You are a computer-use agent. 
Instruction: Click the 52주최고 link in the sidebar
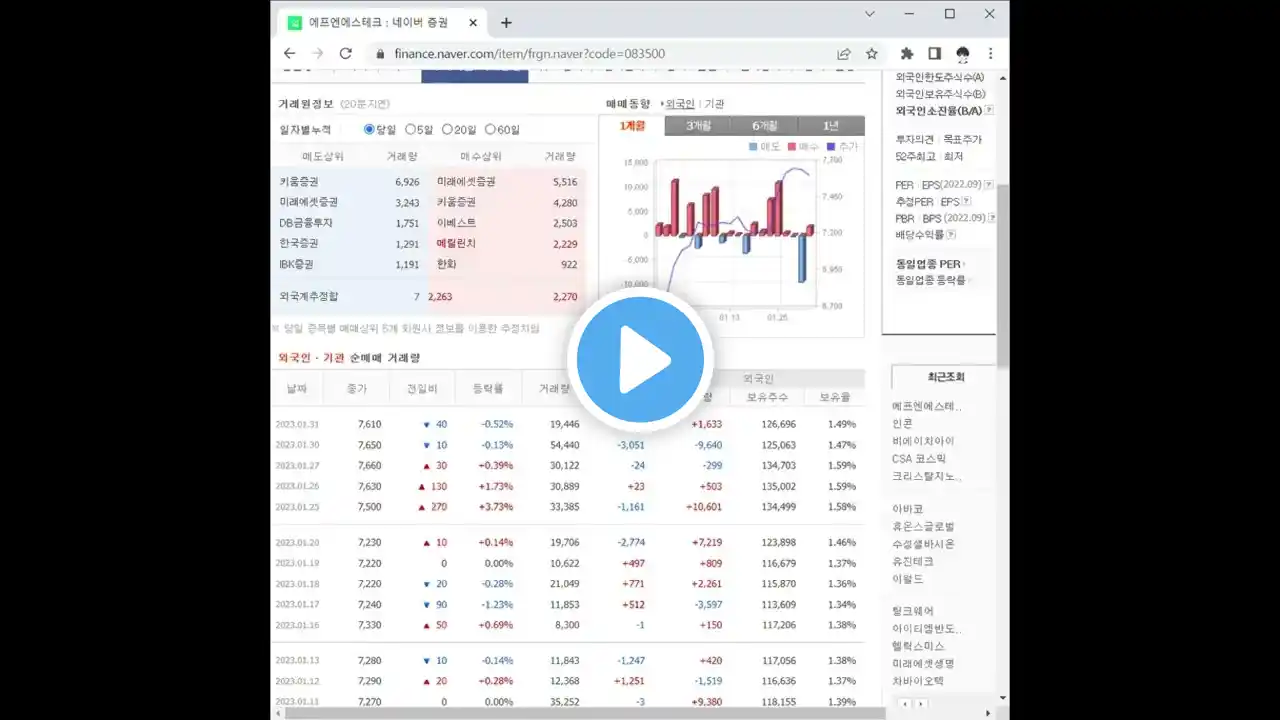pyautogui.click(x=915, y=157)
